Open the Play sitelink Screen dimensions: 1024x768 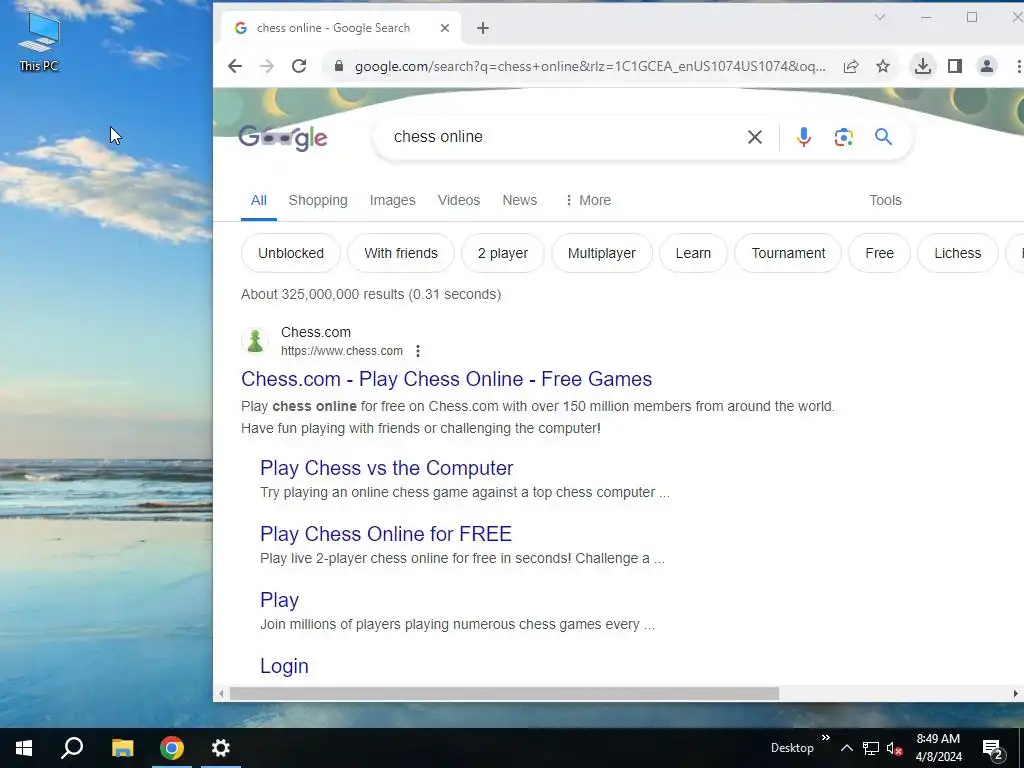click(x=280, y=600)
